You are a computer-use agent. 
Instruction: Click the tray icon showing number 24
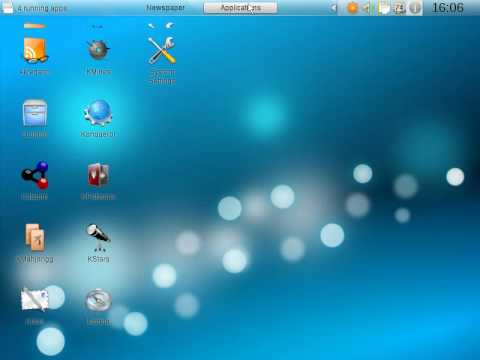click(399, 8)
